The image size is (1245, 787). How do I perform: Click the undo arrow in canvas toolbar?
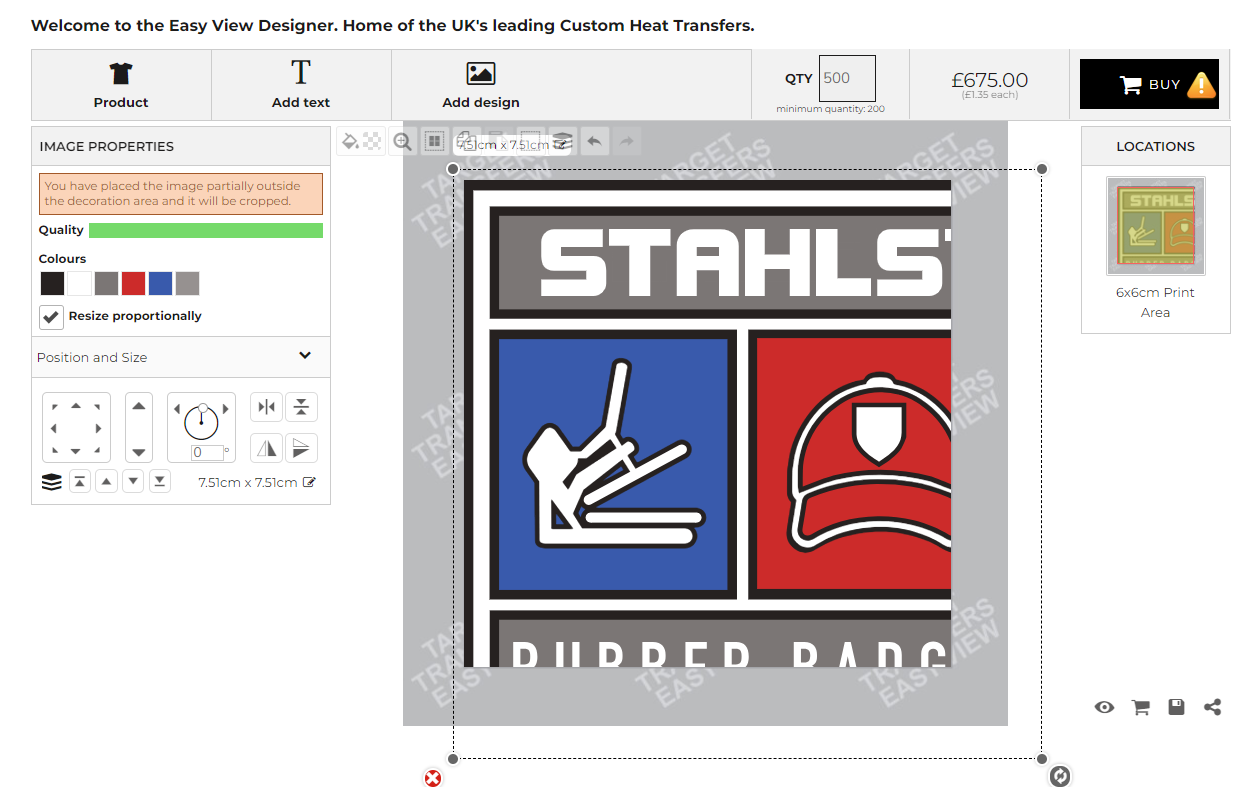[x=594, y=142]
